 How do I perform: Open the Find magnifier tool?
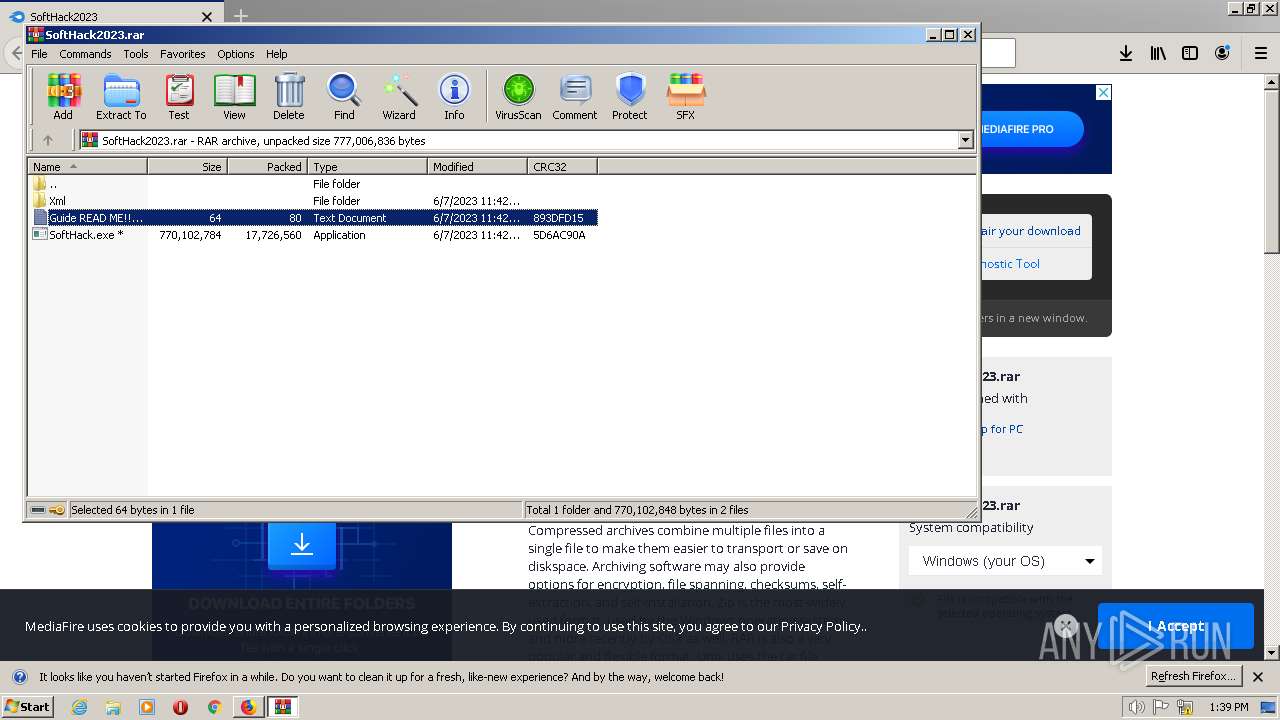pos(344,97)
